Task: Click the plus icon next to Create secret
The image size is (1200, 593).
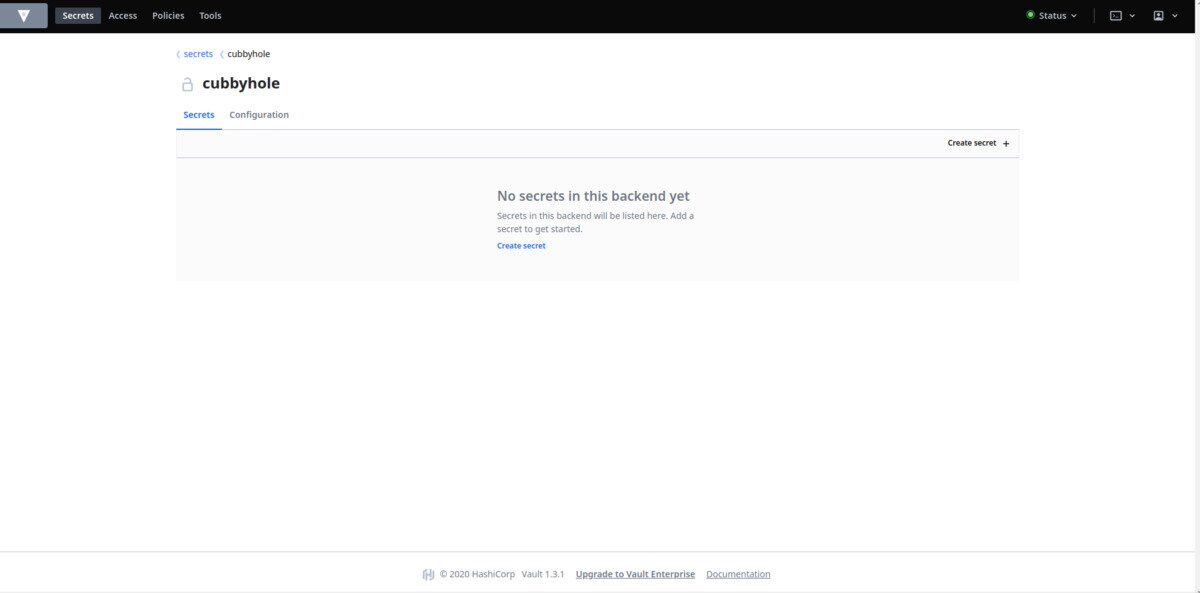Action: [x=1006, y=144]
